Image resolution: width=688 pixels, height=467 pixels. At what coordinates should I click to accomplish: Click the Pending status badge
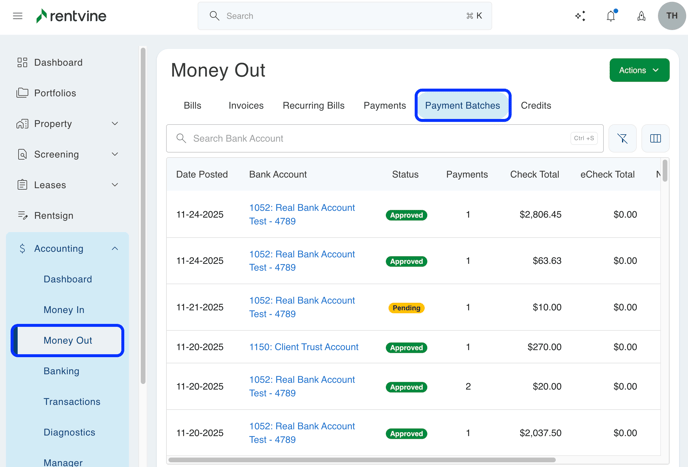[x=406, y=308]
